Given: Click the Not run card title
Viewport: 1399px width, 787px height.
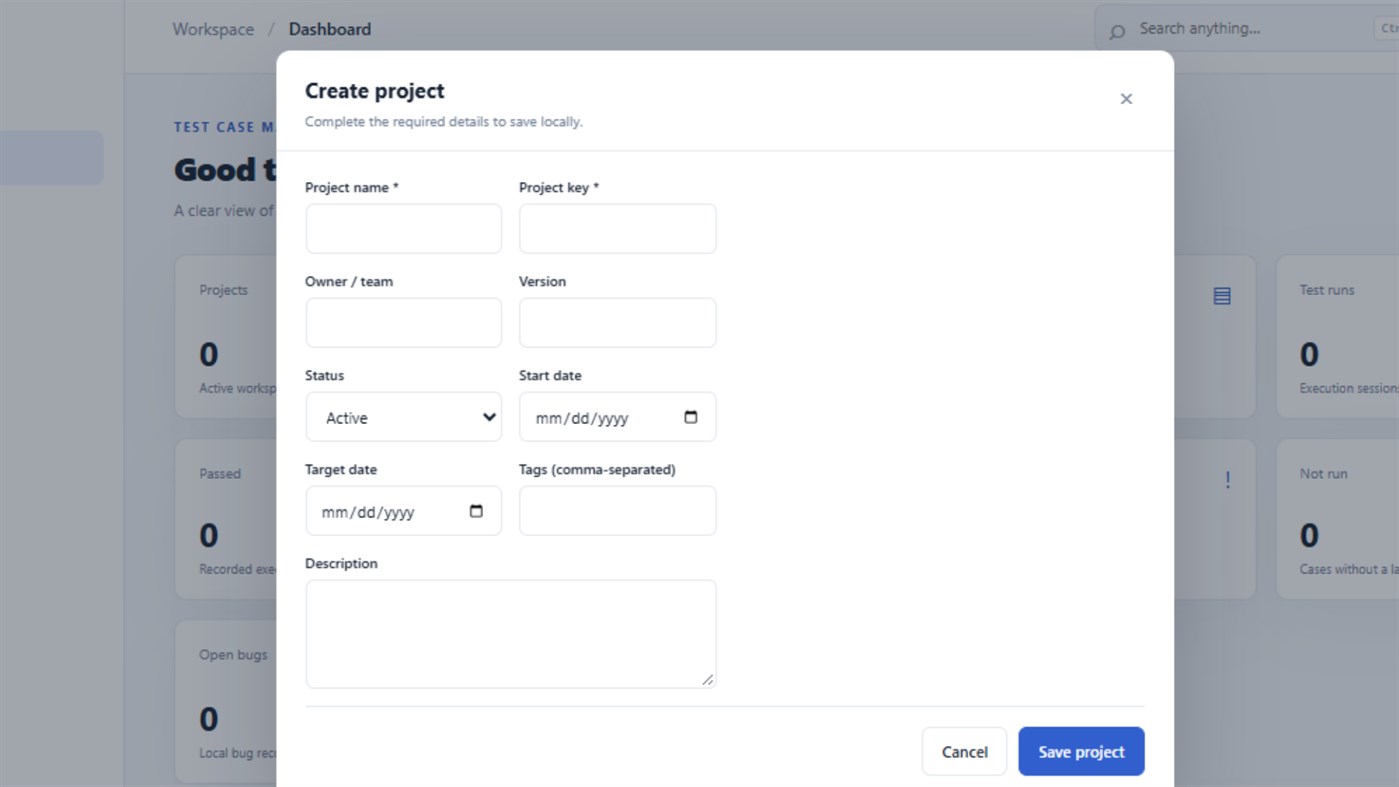Looking at the screenshot, I should 1324,474.
